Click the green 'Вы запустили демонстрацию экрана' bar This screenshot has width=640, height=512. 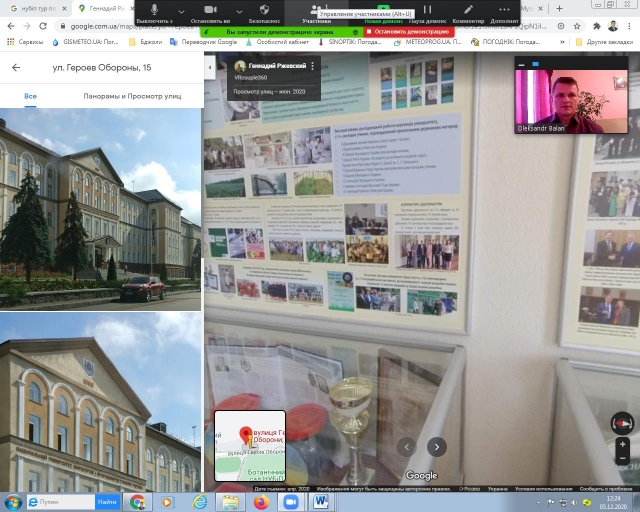pyautogui.click(x=282, y=31)
